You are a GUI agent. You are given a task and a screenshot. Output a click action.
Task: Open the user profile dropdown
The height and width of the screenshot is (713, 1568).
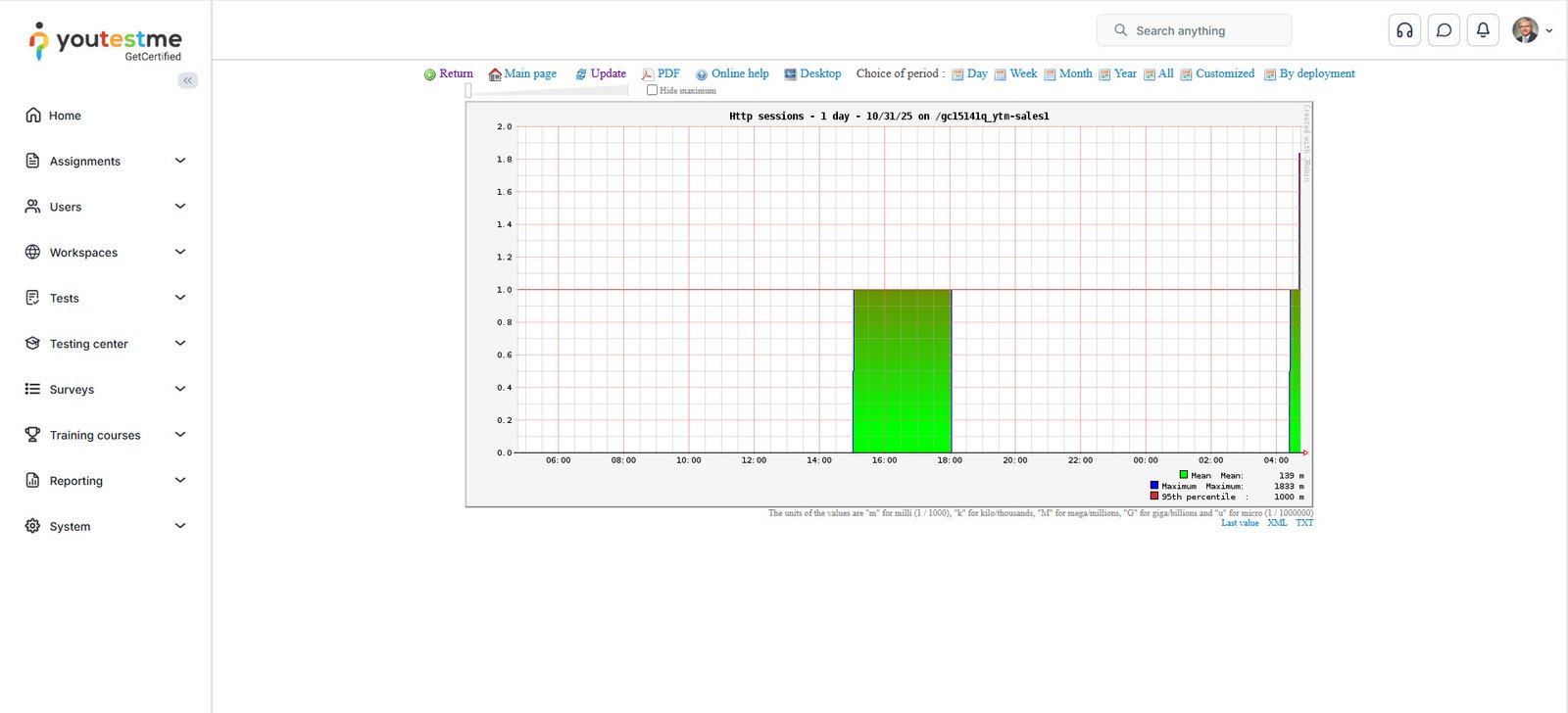pyautogui.click(x=1532, y=30)
